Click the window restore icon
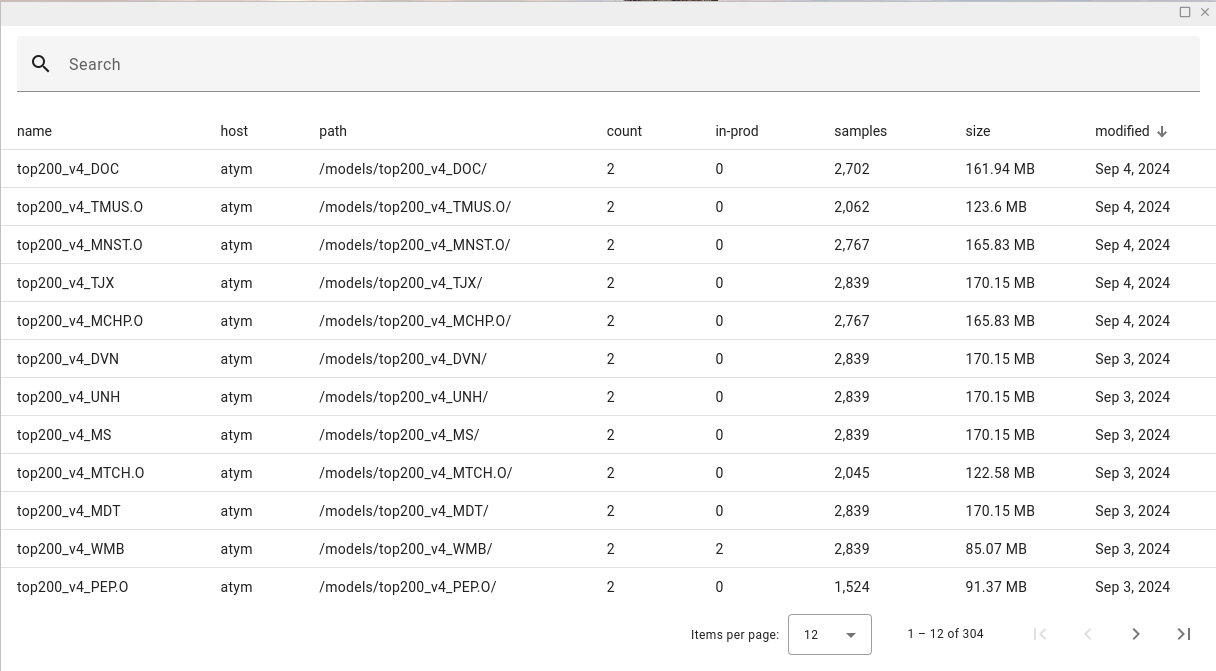1216x671 pixels. [1184, 12]
